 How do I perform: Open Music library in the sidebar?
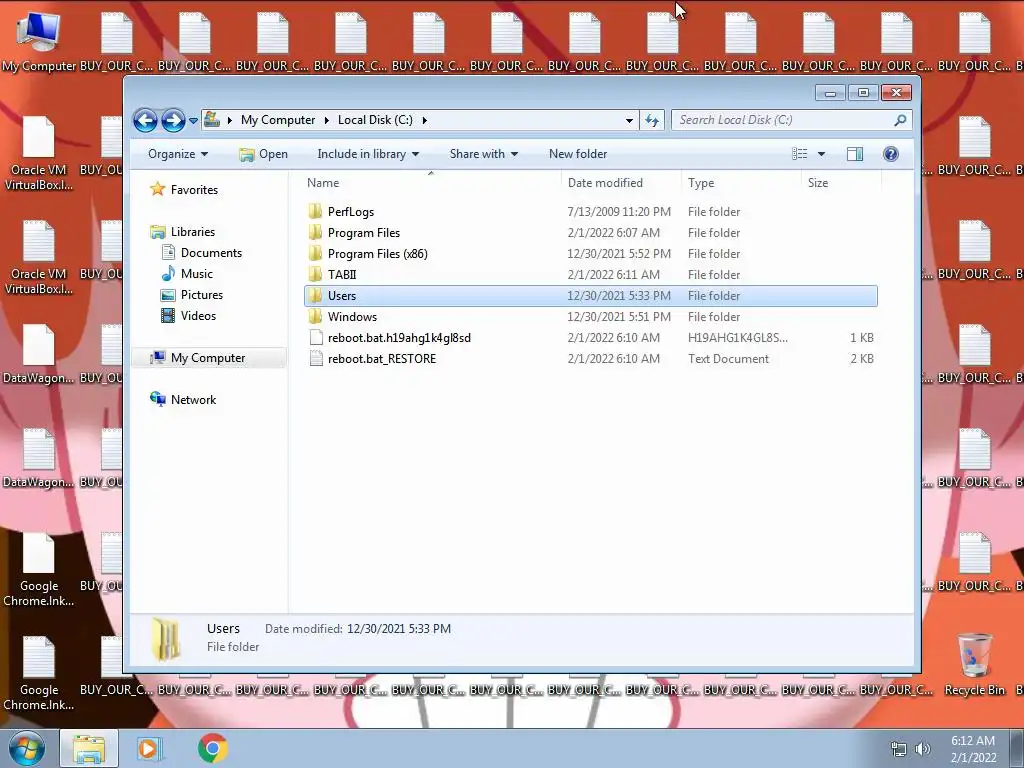[x=197, y=274]
